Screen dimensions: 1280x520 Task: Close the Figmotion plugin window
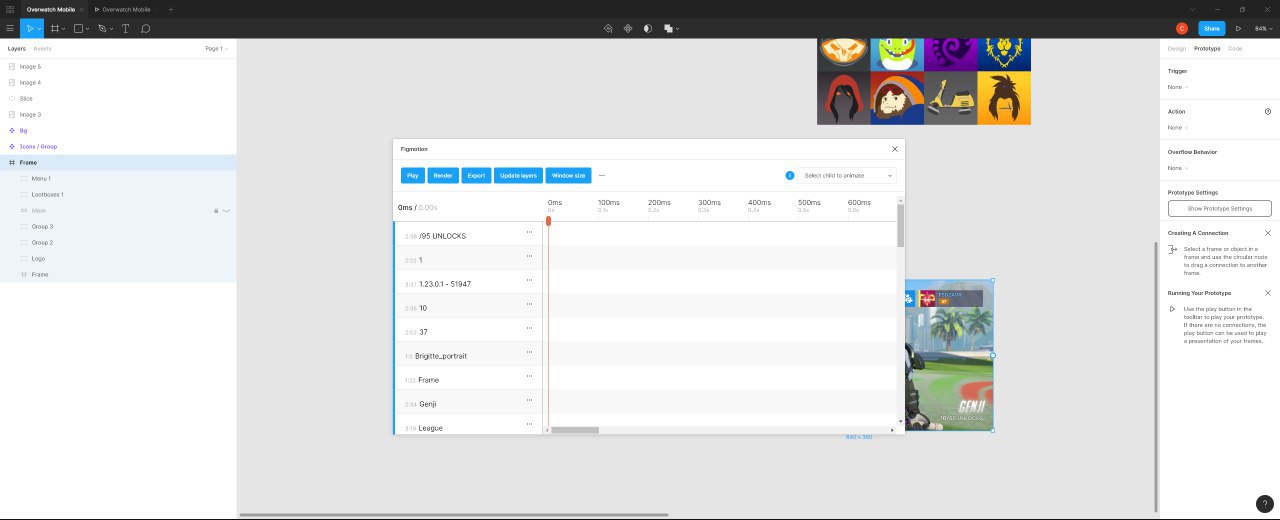point(895,149)
